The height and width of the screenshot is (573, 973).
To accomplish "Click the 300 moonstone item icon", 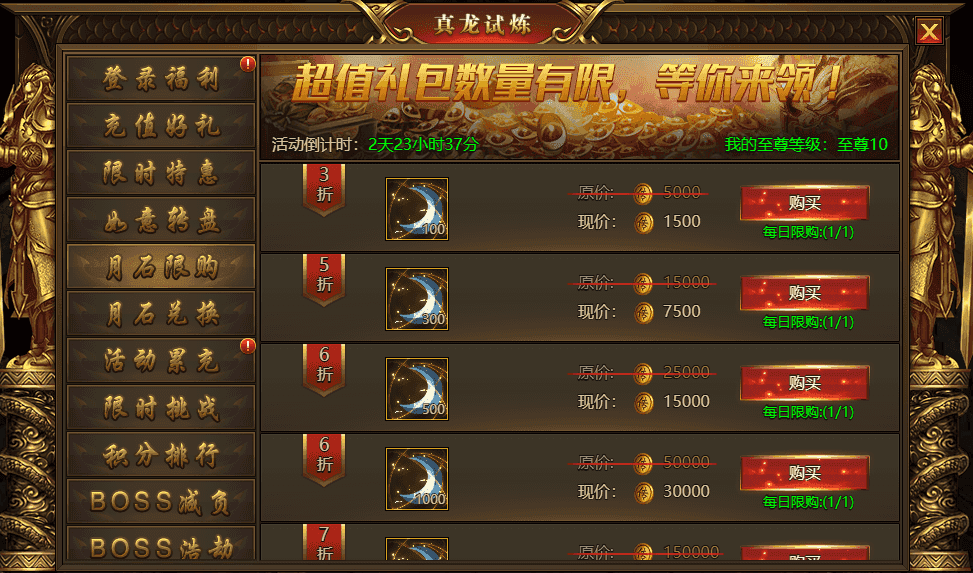I will pos(416,299).
